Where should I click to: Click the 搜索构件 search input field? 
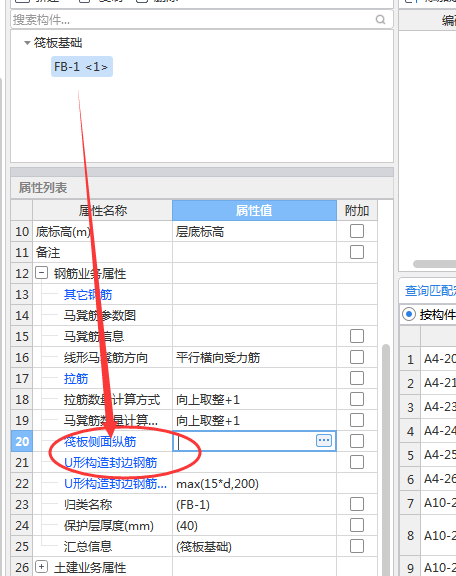pos(202,19)
